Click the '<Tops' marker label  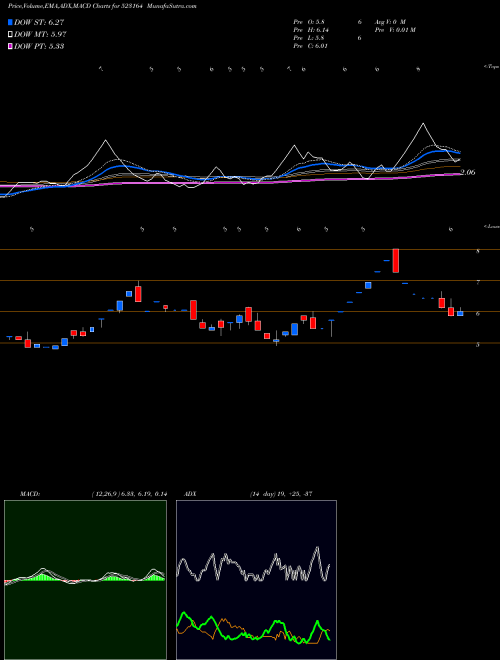[x=491, y=67]
